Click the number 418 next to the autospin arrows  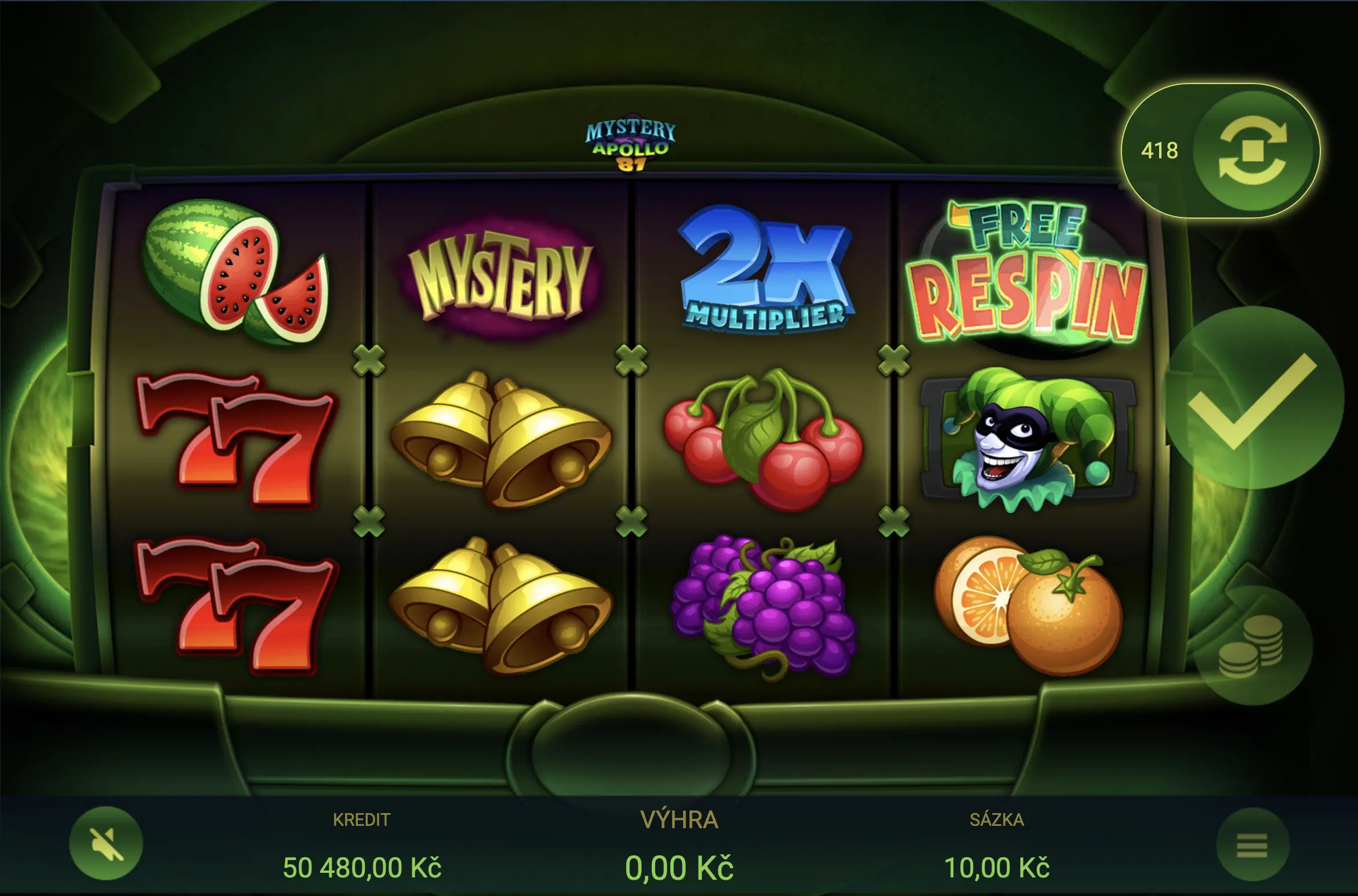tap(1159, 151)
